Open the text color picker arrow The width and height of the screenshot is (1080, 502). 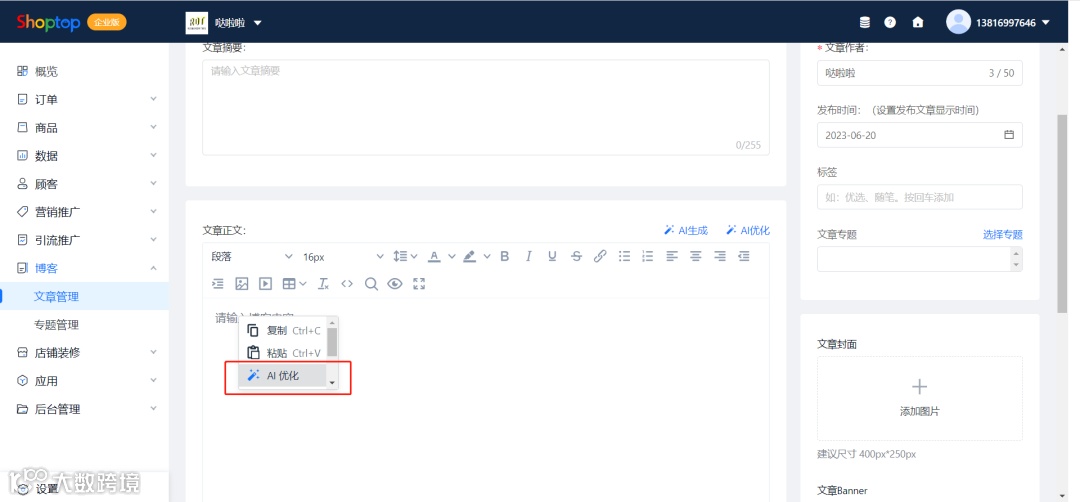pos(452,256)
